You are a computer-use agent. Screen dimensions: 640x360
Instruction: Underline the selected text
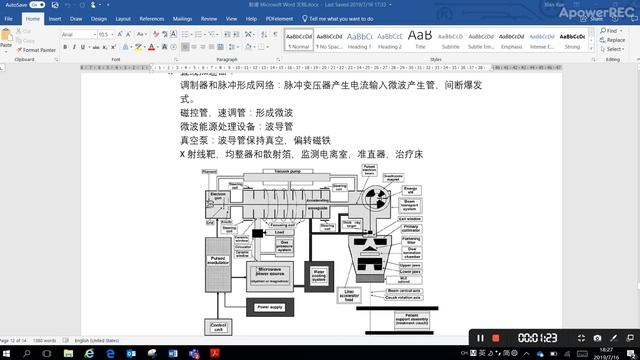click(83, 47)
